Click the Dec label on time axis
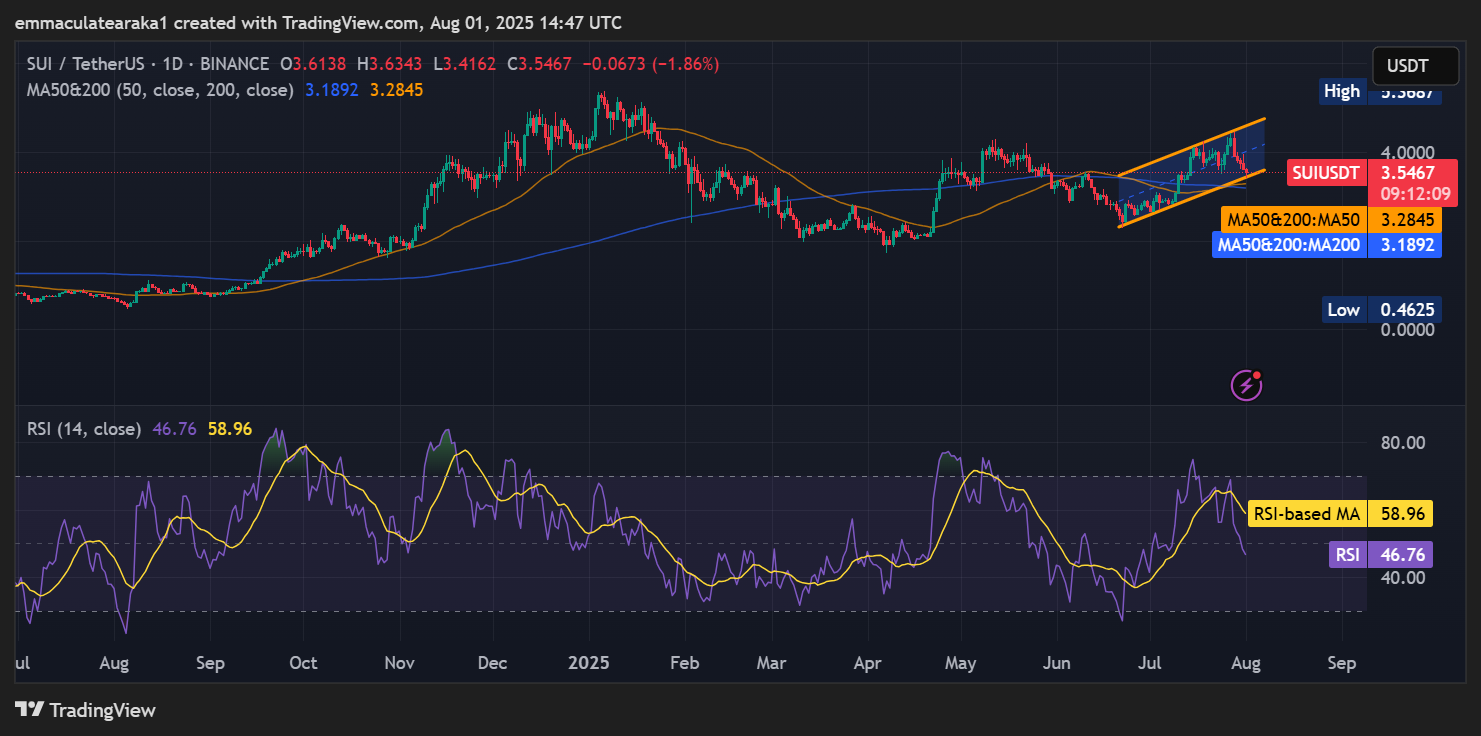 493,663
